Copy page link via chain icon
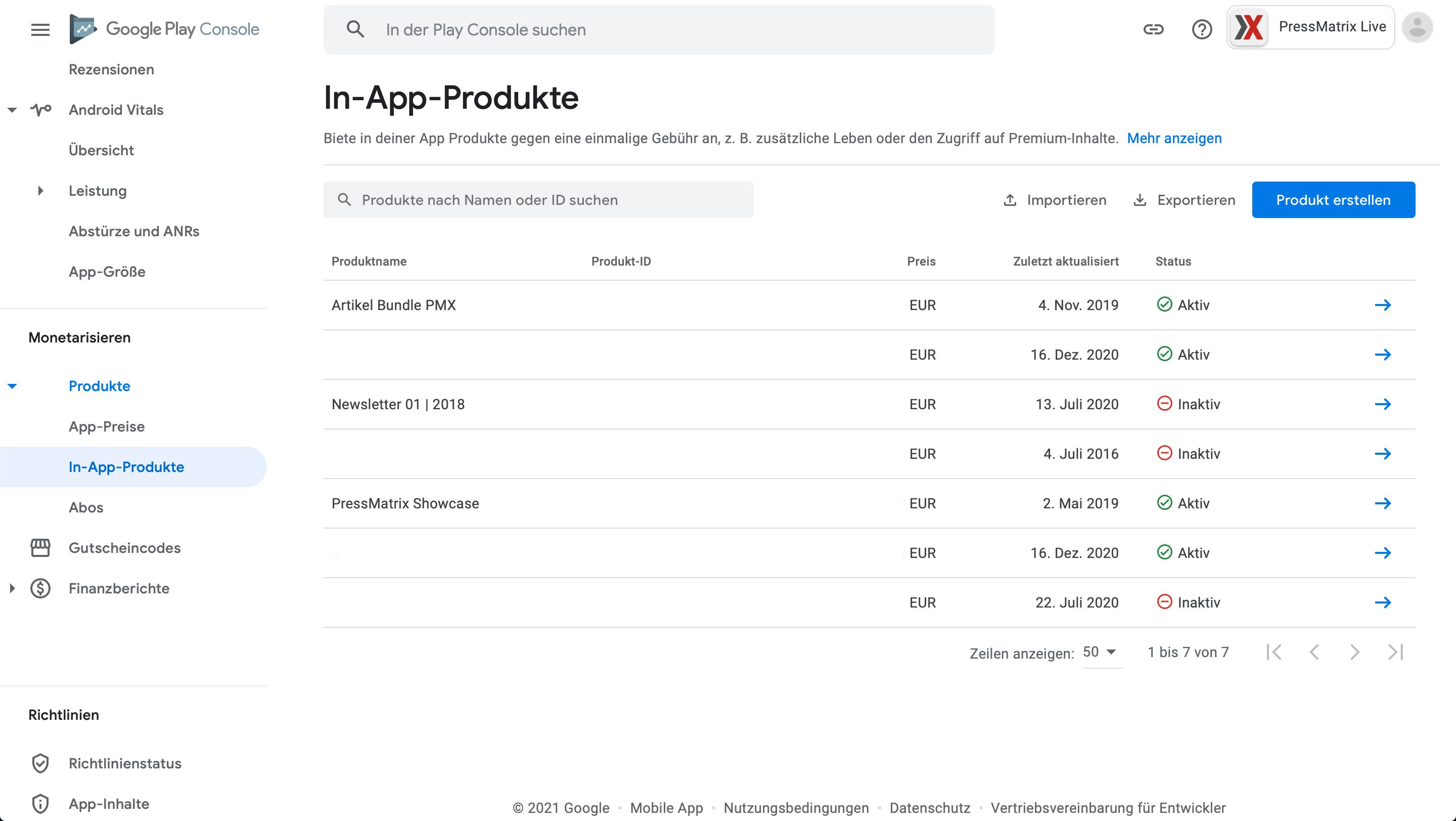 1153,29
